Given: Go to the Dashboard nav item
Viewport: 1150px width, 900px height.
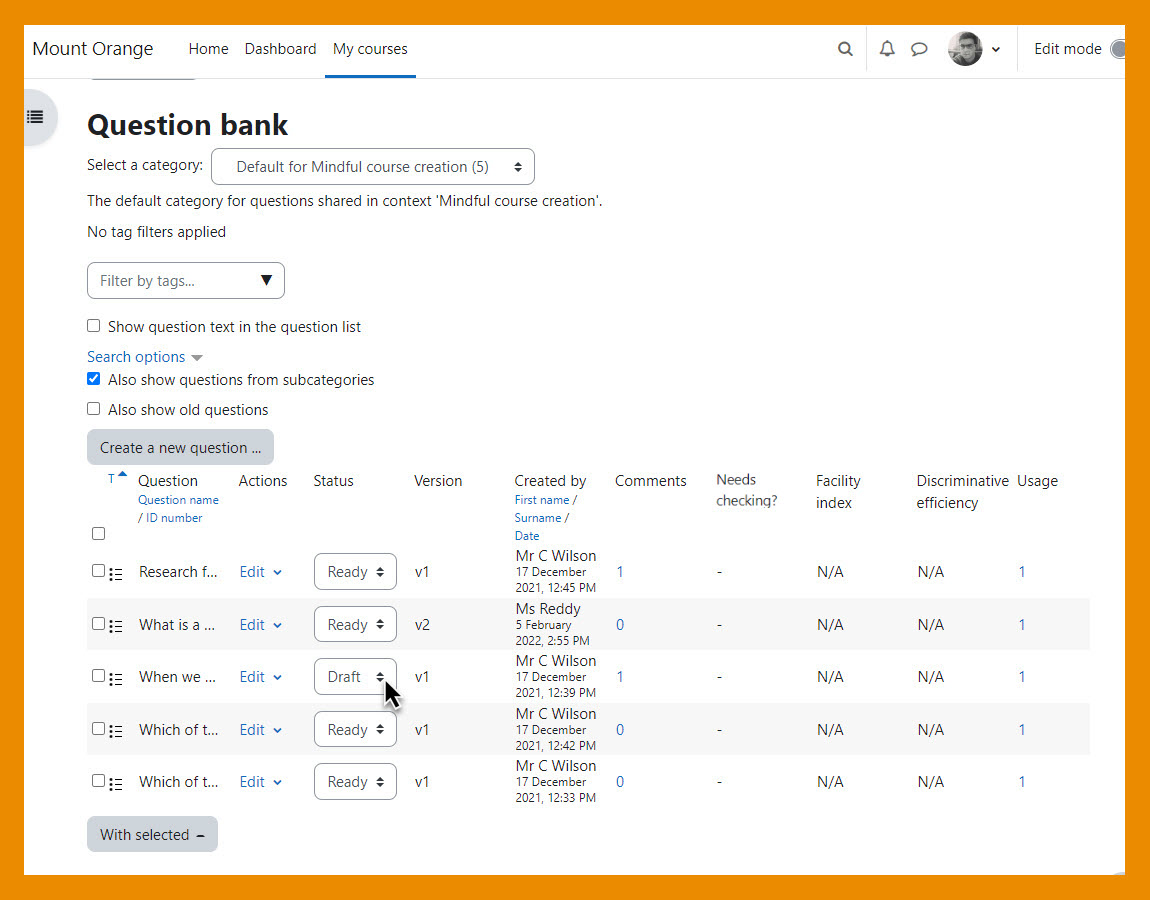Looking at the screenshot, I should [x=280, y=49].
